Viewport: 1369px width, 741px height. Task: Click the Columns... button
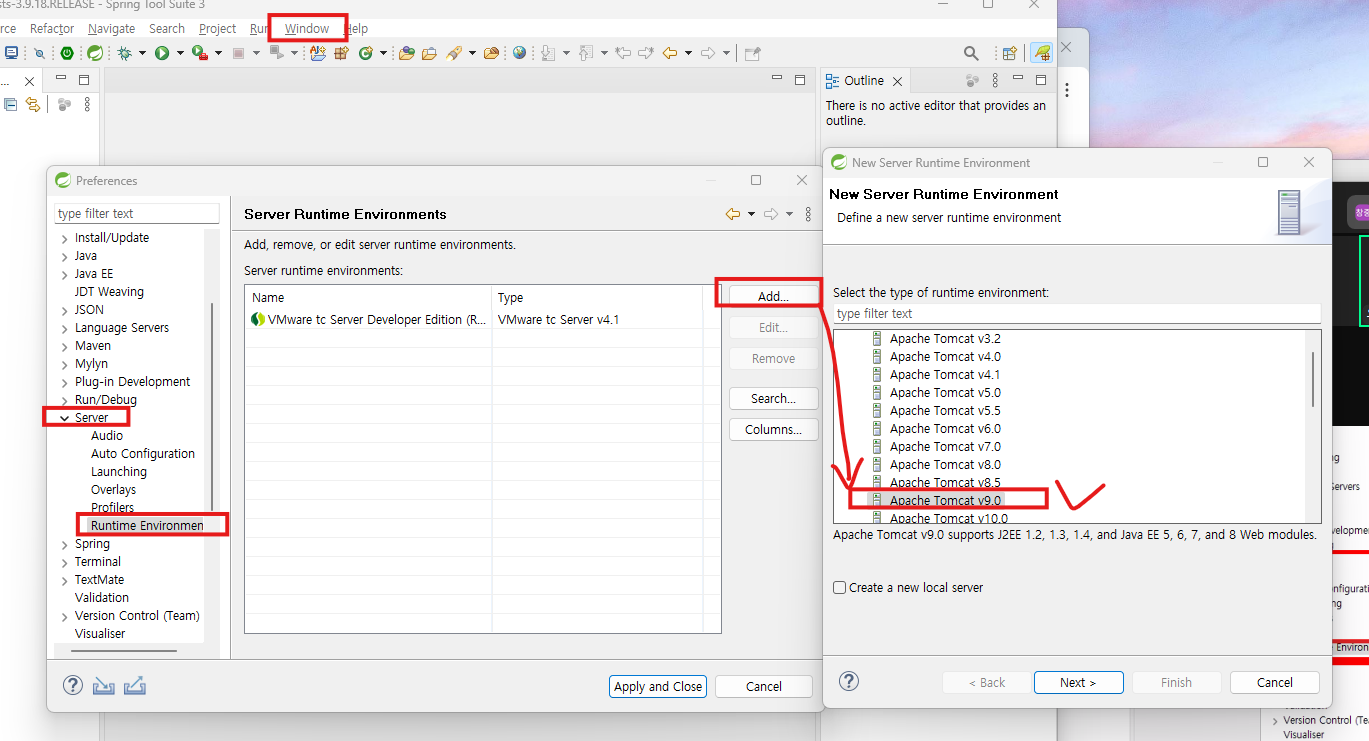click(x=773, y=429)
